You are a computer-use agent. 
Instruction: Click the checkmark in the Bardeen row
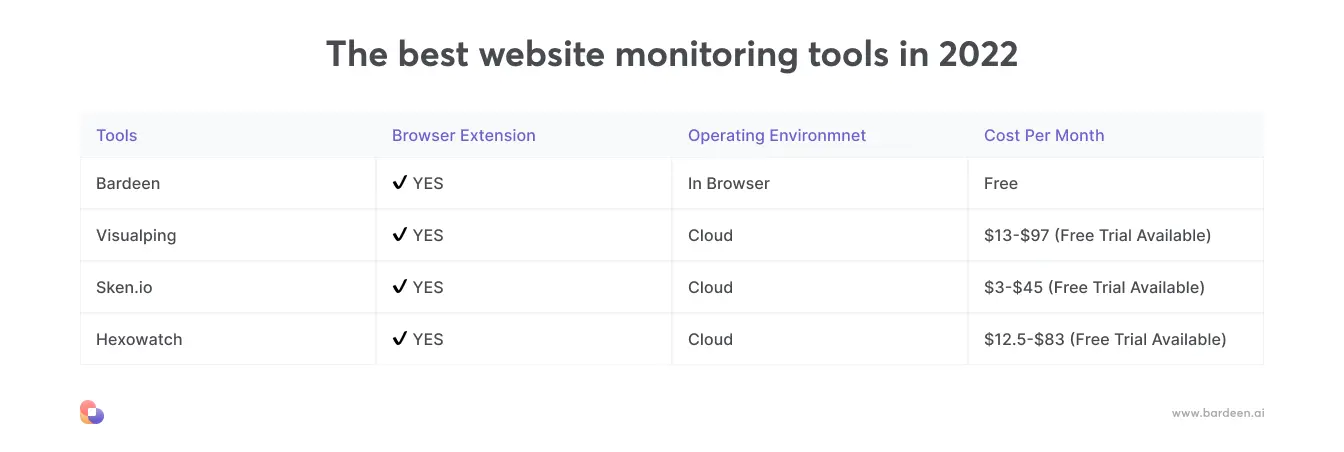pyautogui.click(x=400, y=183)
